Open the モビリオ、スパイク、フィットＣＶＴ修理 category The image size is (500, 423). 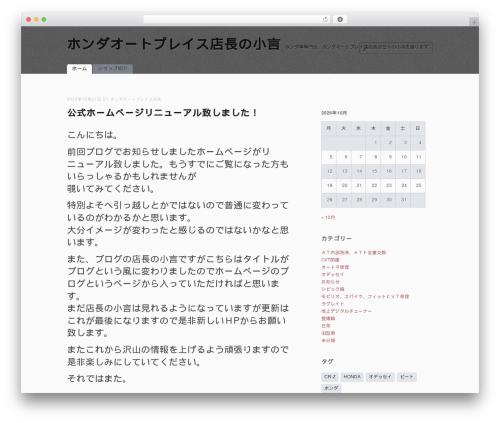(x=365, y=297)
